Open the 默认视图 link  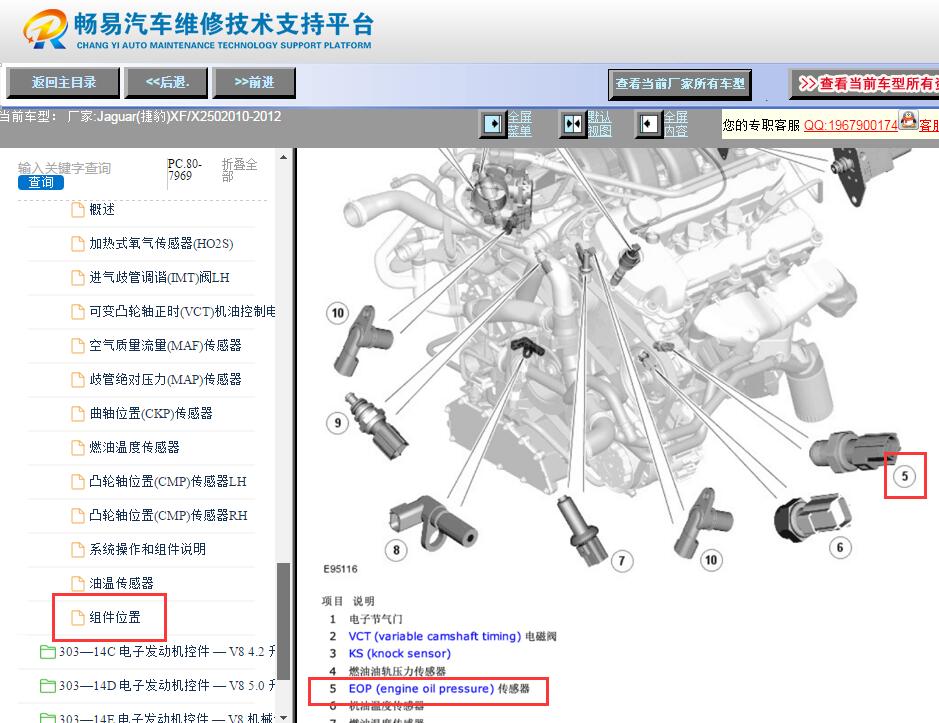[599, 123]
